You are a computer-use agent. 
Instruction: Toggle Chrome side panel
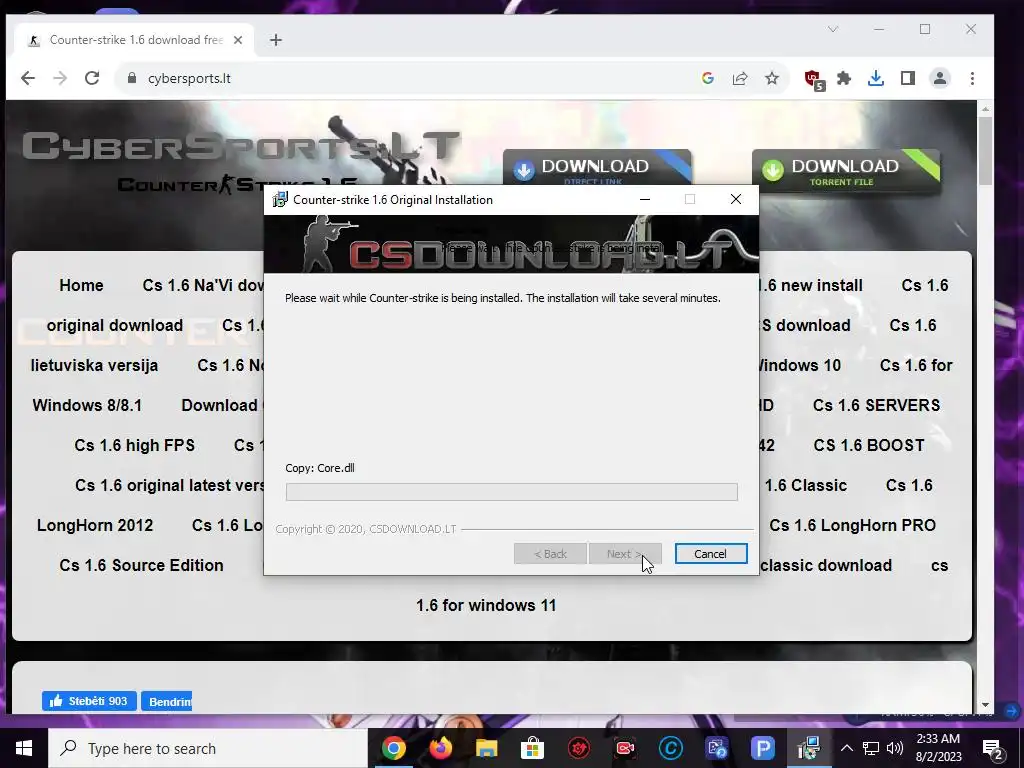pyautogui.click(x=908, y=78)
